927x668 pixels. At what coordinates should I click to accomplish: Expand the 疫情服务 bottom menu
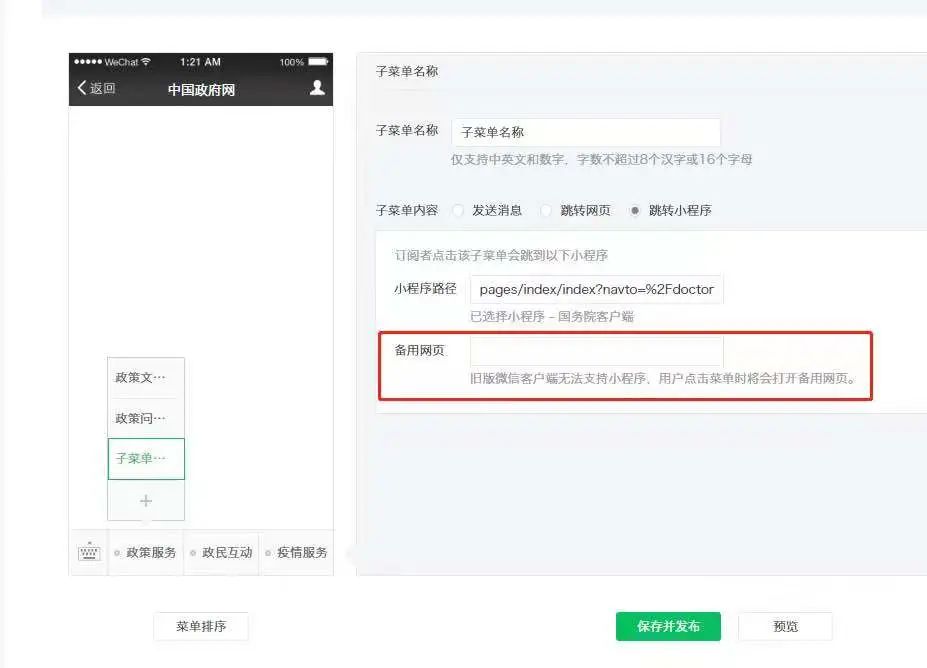[296, 553]
